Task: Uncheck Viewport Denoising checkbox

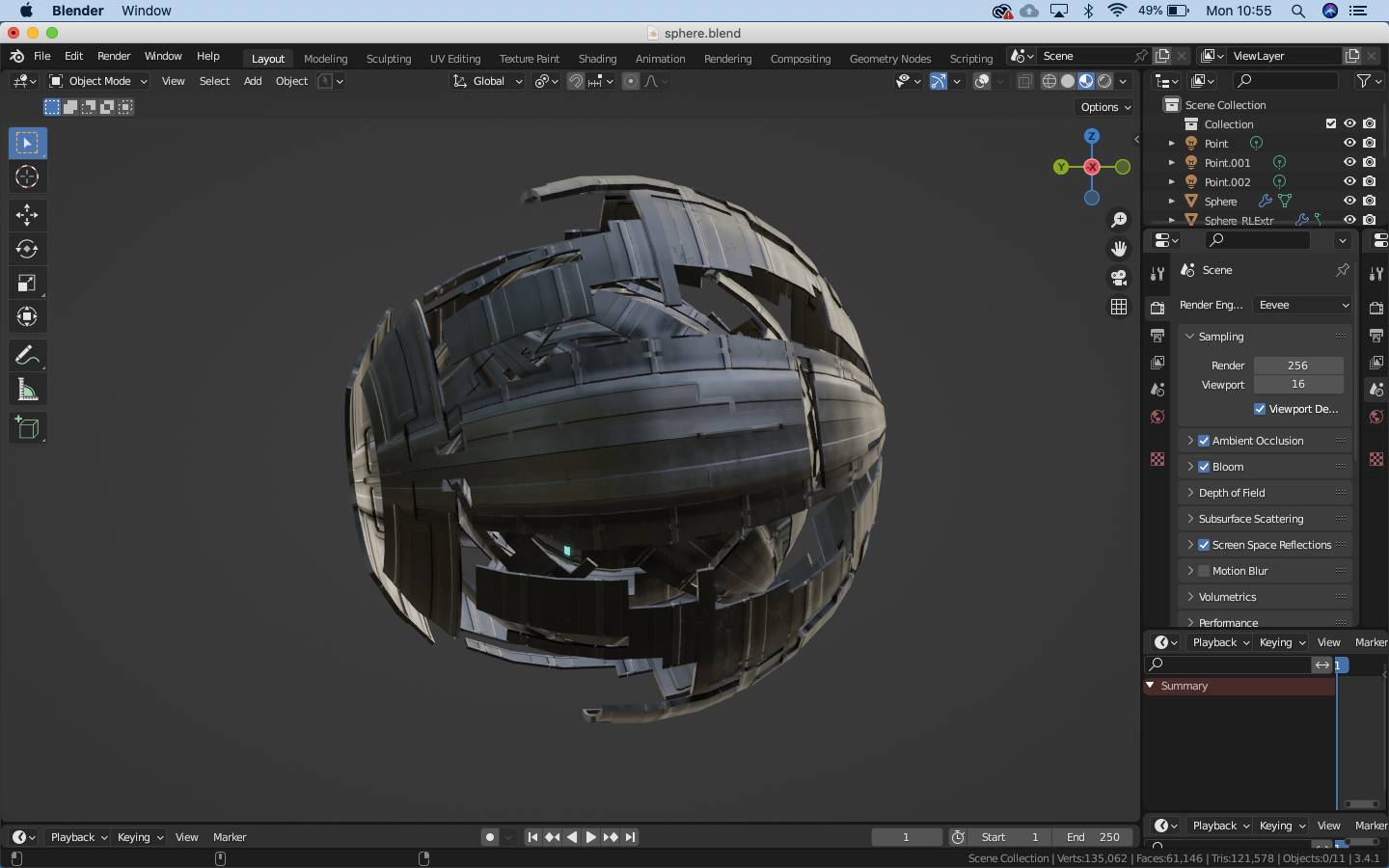Action: (x=1260, y=409)
